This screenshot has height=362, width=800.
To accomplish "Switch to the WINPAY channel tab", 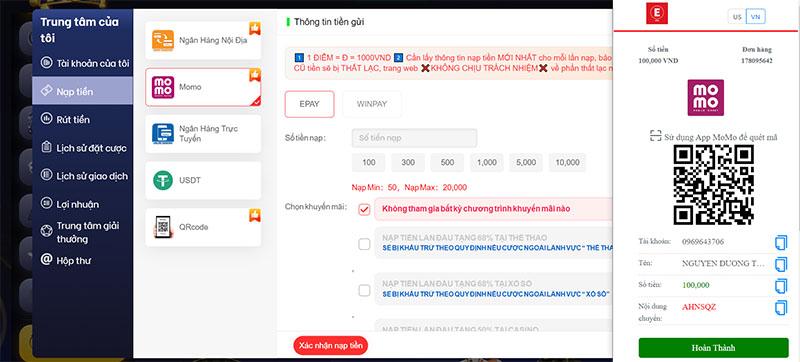I will 372,104.
